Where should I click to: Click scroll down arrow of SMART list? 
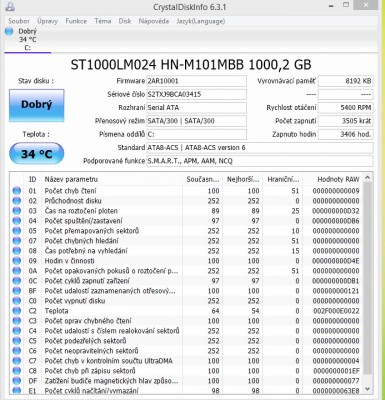pyautogui.click(x=367, y=388)
